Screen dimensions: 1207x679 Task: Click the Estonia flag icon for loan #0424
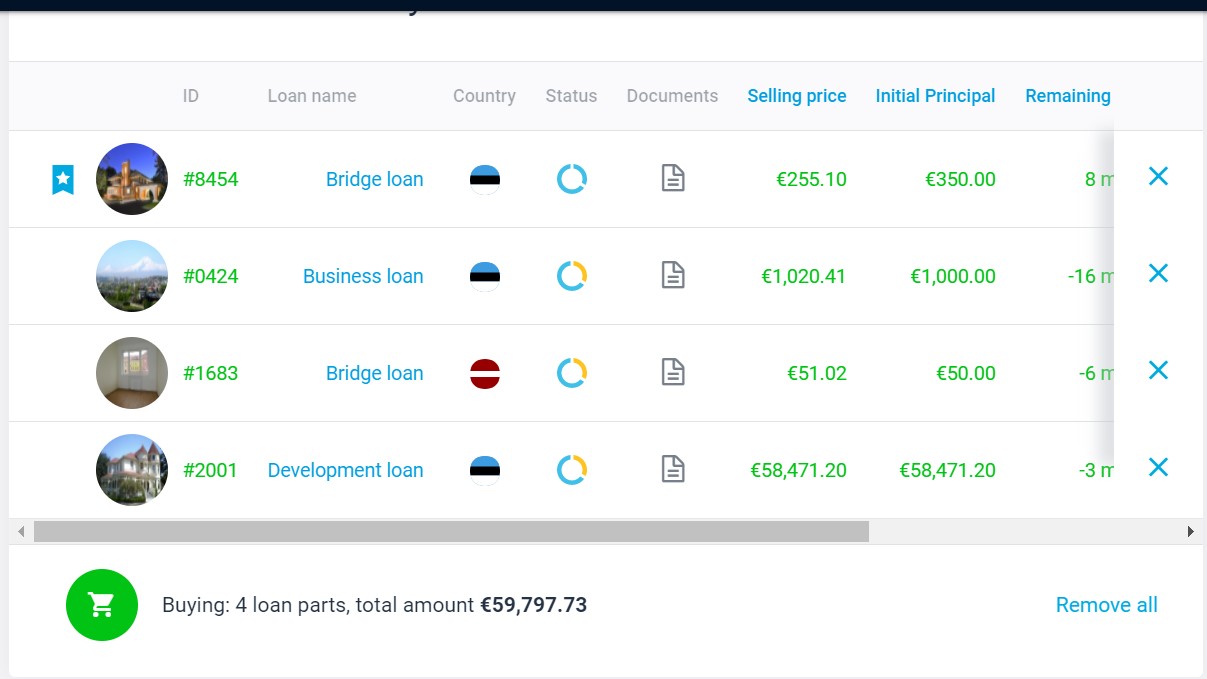(485, 276)
